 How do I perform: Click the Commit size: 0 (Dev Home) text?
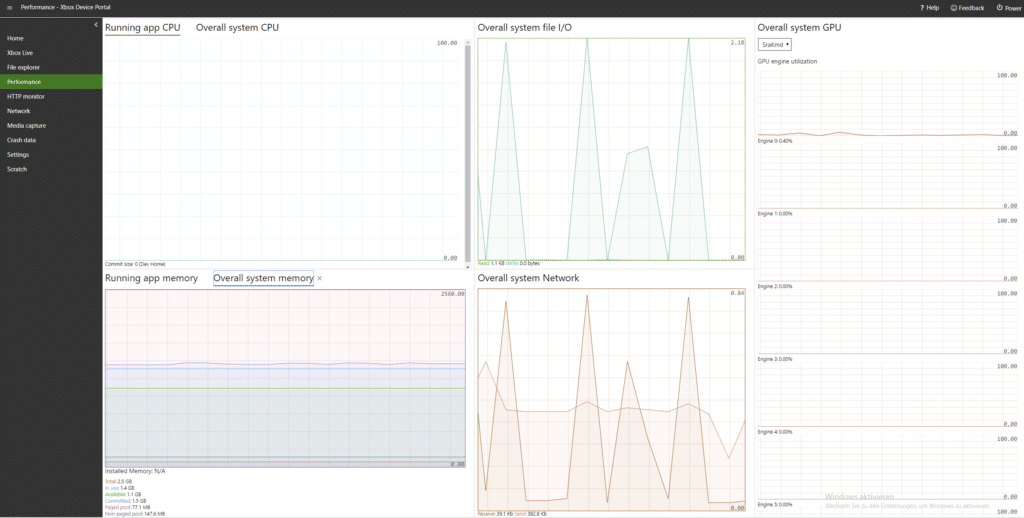click(x=135, y=264)
